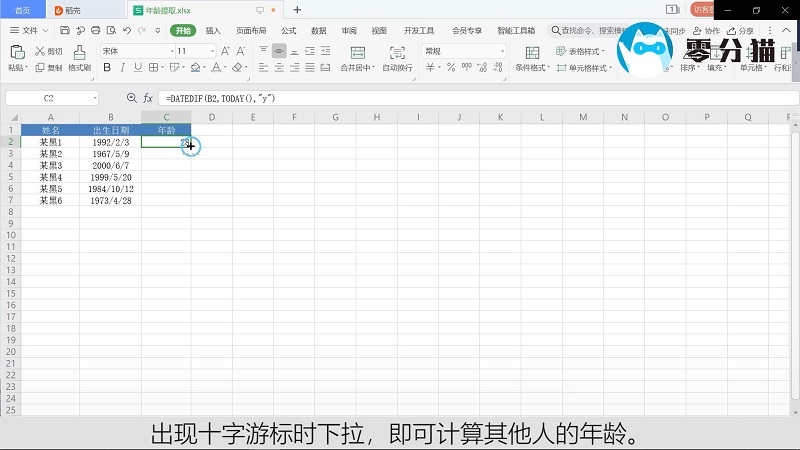Click the zoom magnifier next to fx
Viewport: 800px width, 450px height.
coord(132,98)
